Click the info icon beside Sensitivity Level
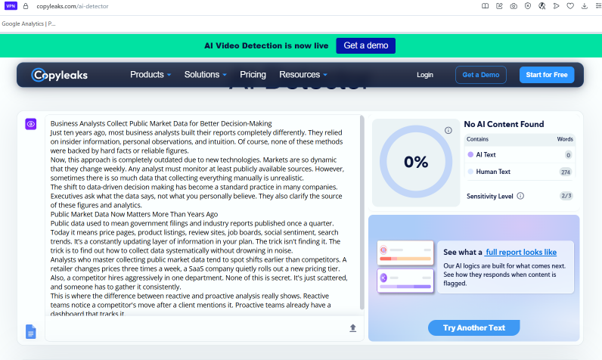The image size is (602, 360). pyautogui.click(x=520, y=196)
